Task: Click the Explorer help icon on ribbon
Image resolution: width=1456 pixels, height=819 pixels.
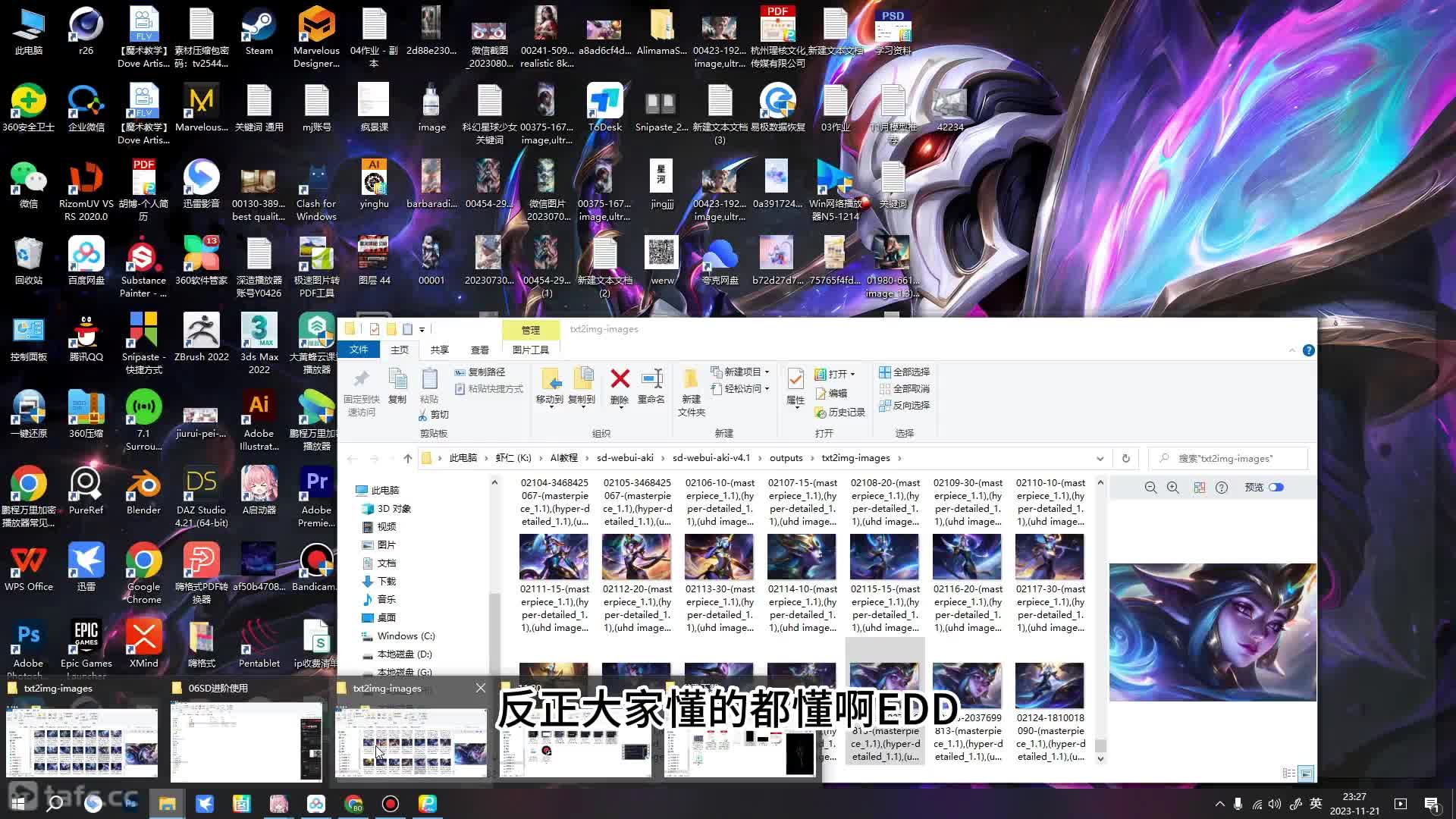Action: coord(1308,350)
